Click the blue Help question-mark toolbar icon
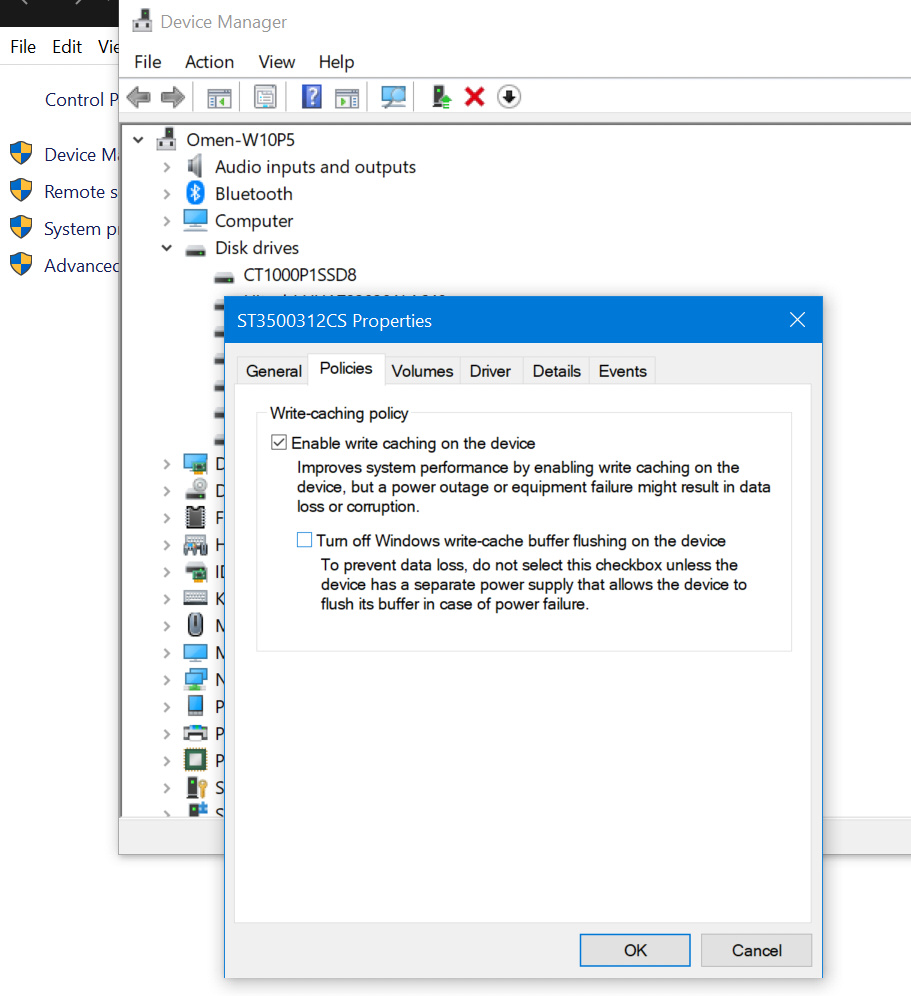911x996 pixels. pyautogui.click(x=311, y=97)
